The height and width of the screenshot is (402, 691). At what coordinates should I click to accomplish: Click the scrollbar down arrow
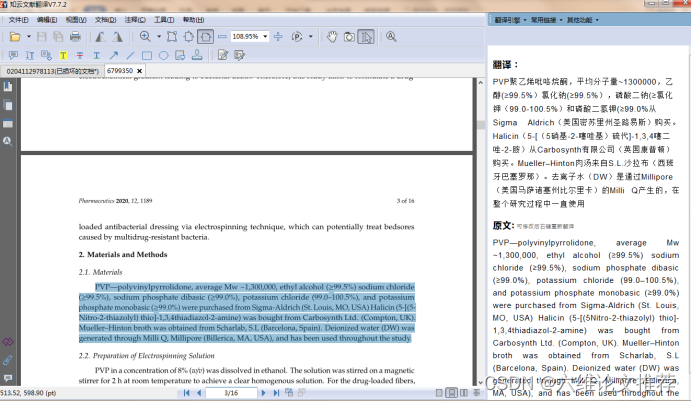(480, 383)
